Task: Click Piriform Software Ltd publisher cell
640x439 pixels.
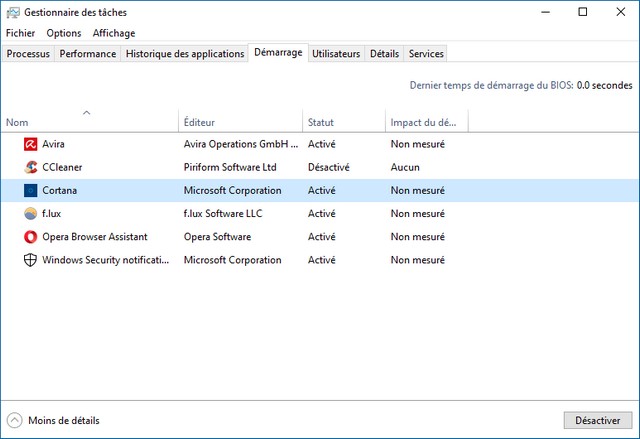Action: [x=230, y=167]
